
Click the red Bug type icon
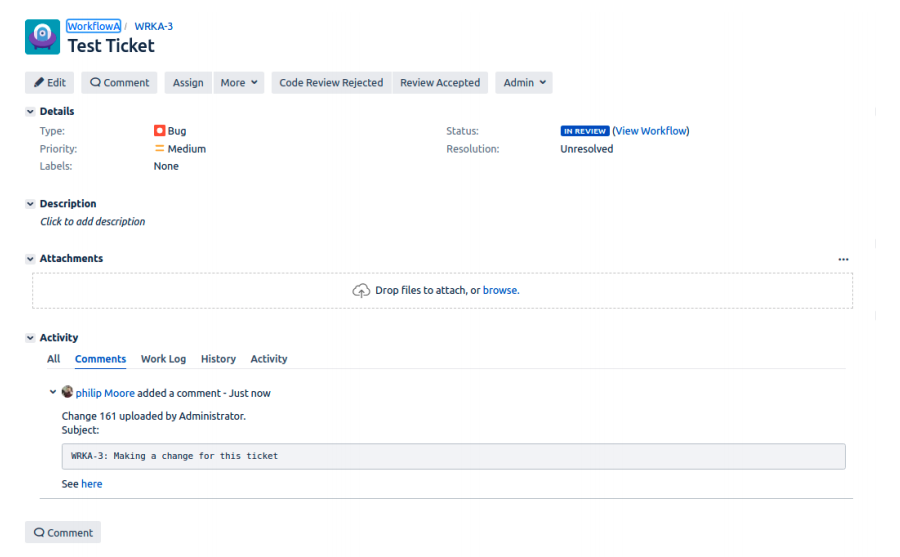(159, 131)
